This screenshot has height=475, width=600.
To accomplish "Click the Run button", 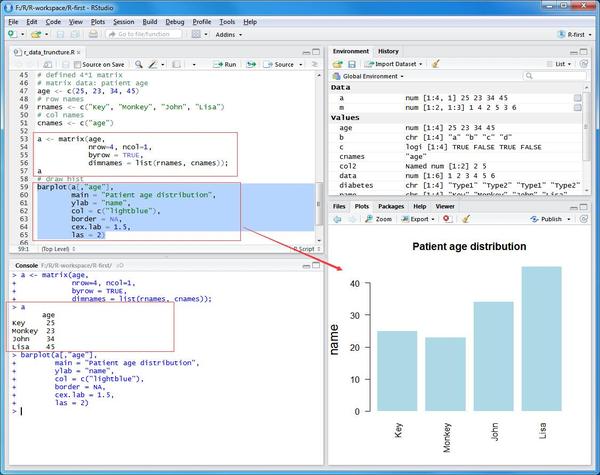I will 225,64.
